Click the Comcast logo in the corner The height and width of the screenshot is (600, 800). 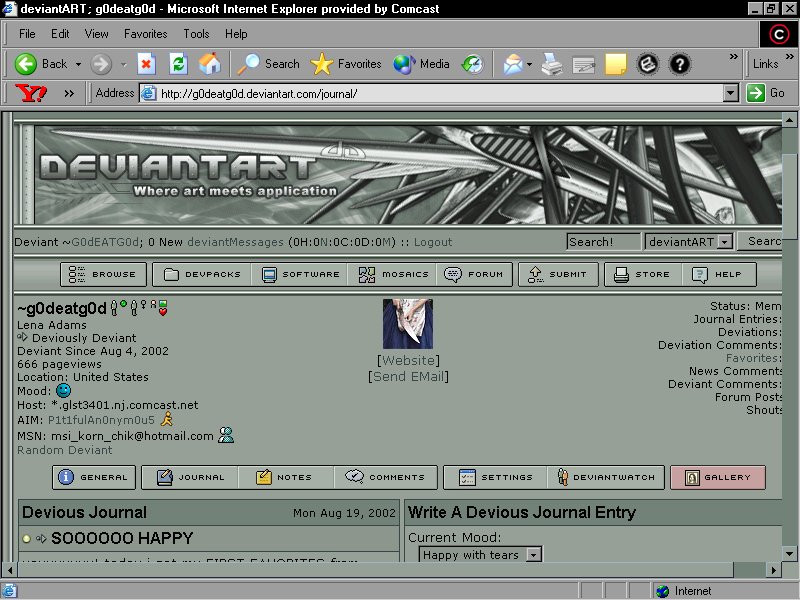pyautogui.click(x=779, y=35)
